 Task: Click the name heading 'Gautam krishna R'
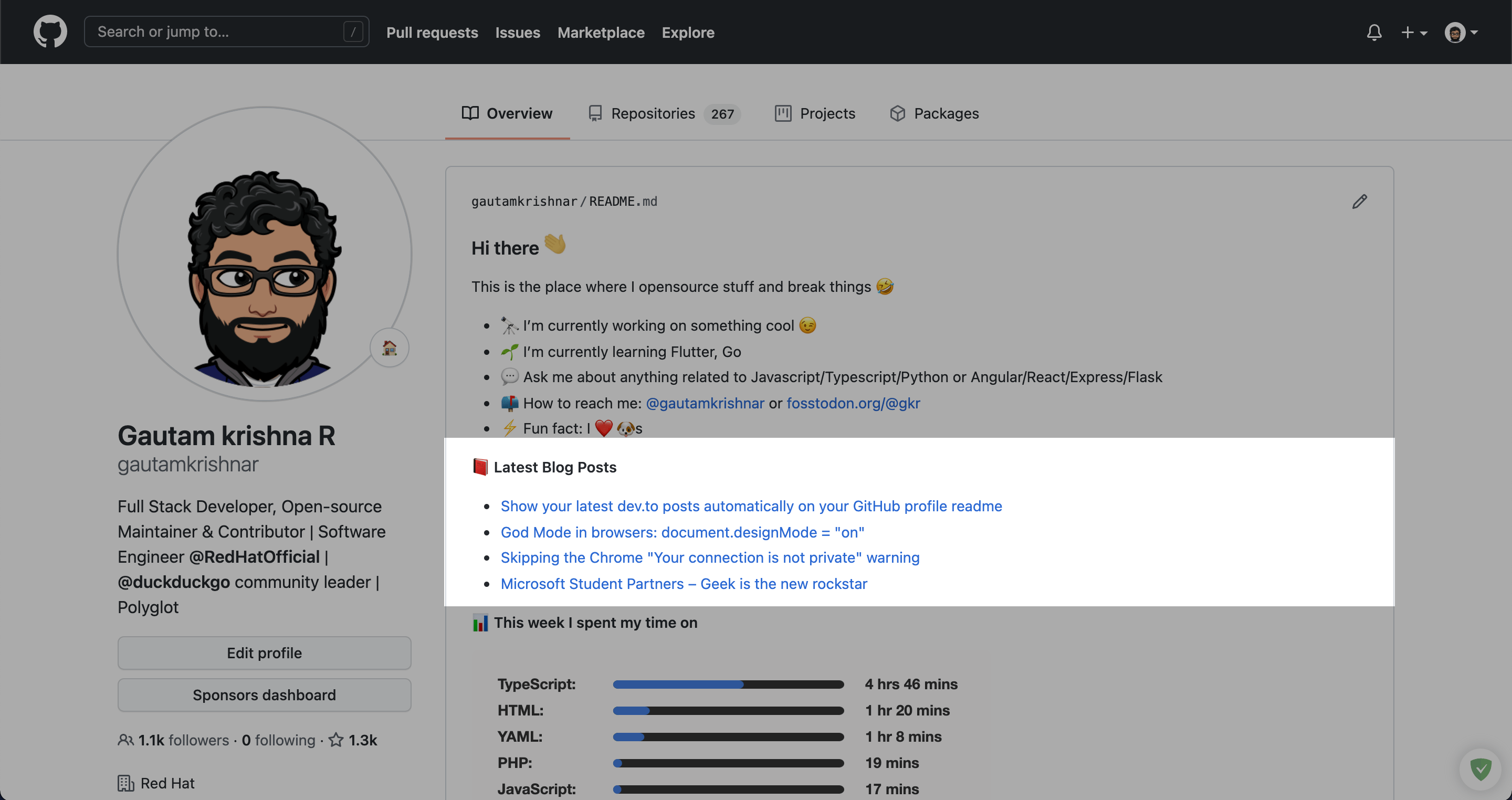click(x=227, y=436)
